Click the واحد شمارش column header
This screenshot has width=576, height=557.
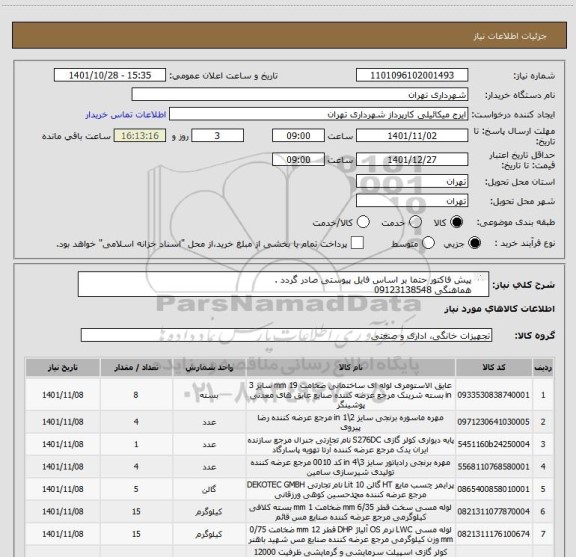click(209, 367)
